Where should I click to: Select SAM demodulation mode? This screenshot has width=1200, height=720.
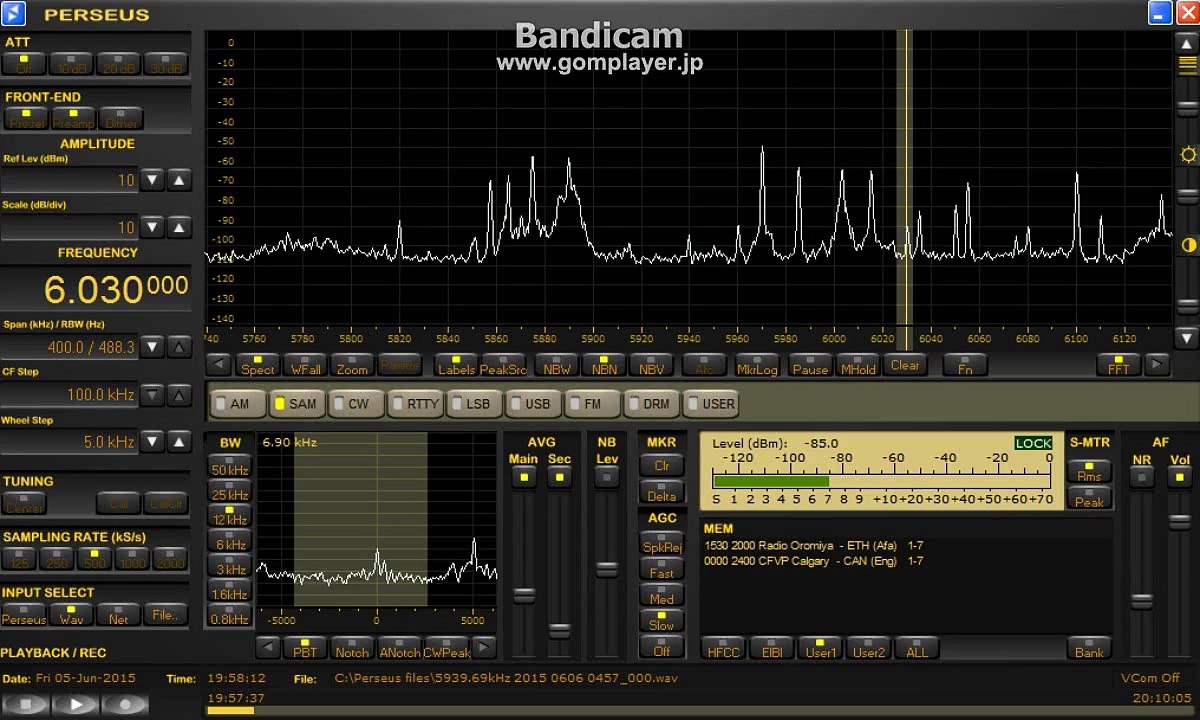(296, 404)
